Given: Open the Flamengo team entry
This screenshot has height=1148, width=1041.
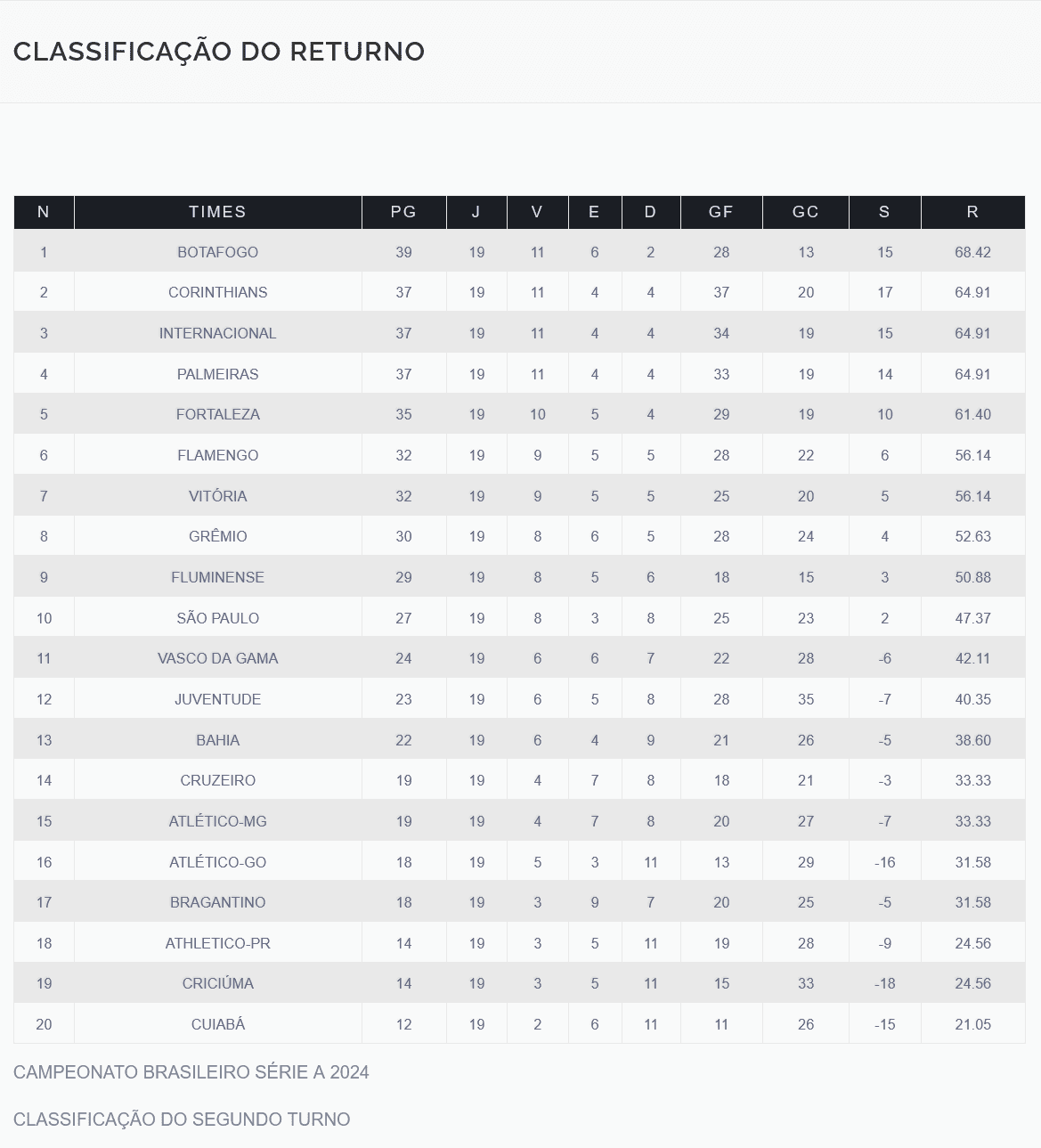Looking at the screenshot, I should [217, 455].
